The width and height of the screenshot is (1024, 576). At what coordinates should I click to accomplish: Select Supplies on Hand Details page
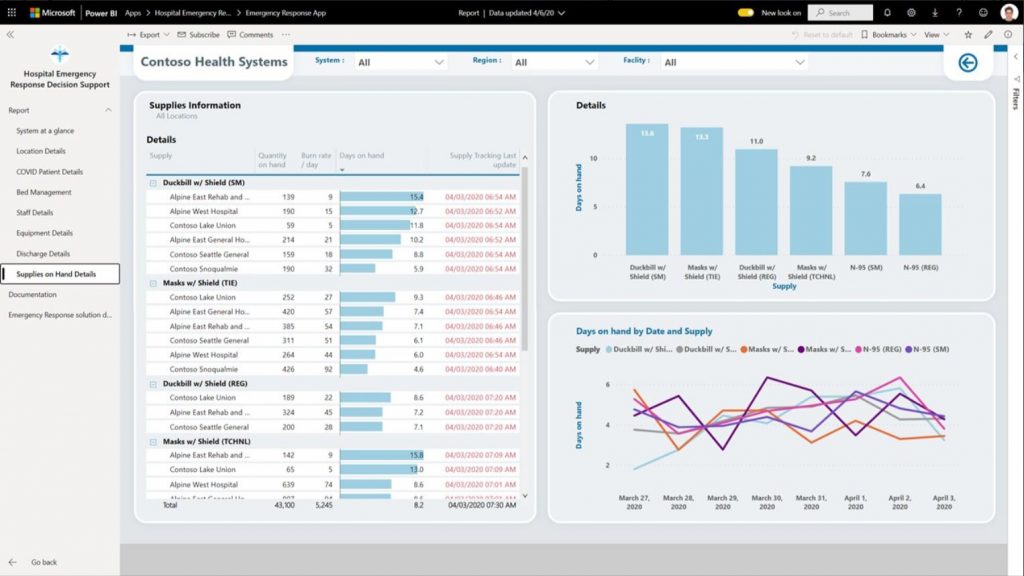[60, 274]
